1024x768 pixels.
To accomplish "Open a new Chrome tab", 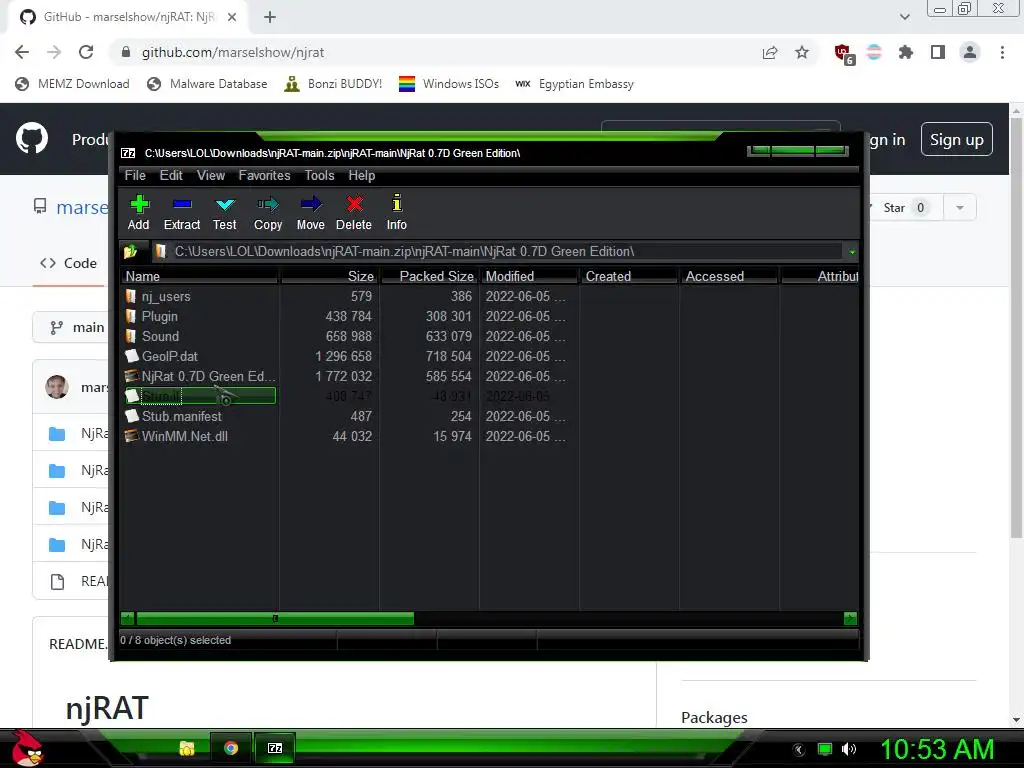I will (x=270, y=17).
